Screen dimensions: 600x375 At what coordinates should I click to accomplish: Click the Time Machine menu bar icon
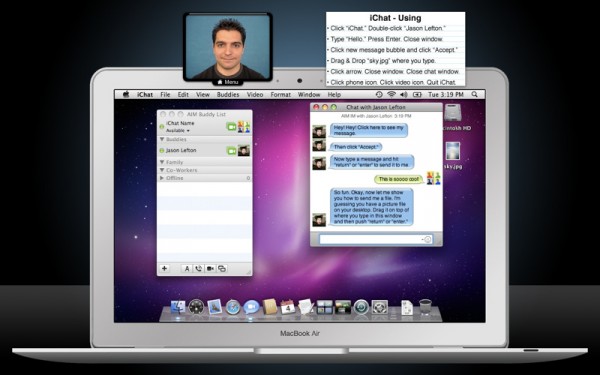[x=379, y=94]
